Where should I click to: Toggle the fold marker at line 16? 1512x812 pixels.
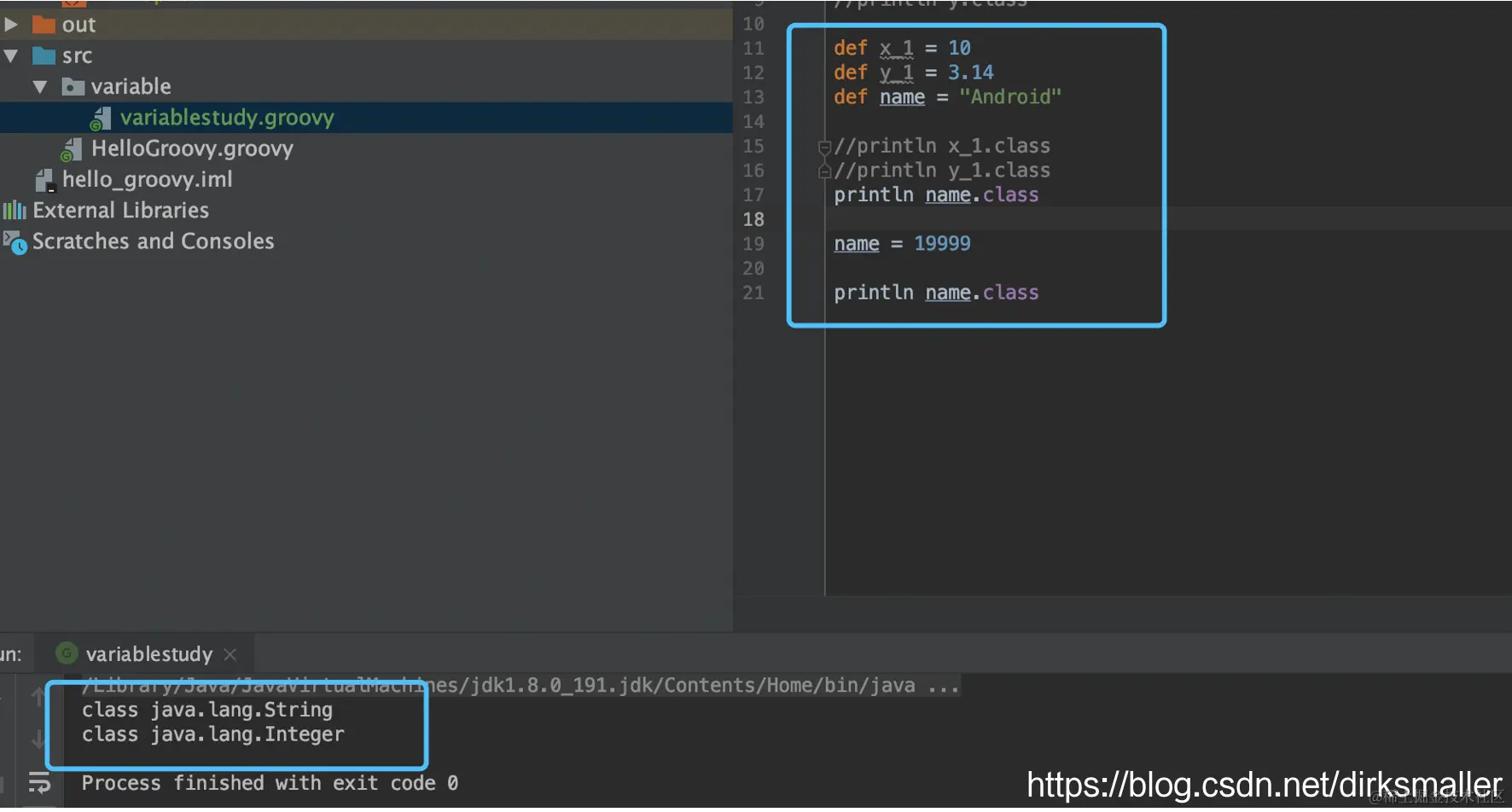(x=824, y=171)
